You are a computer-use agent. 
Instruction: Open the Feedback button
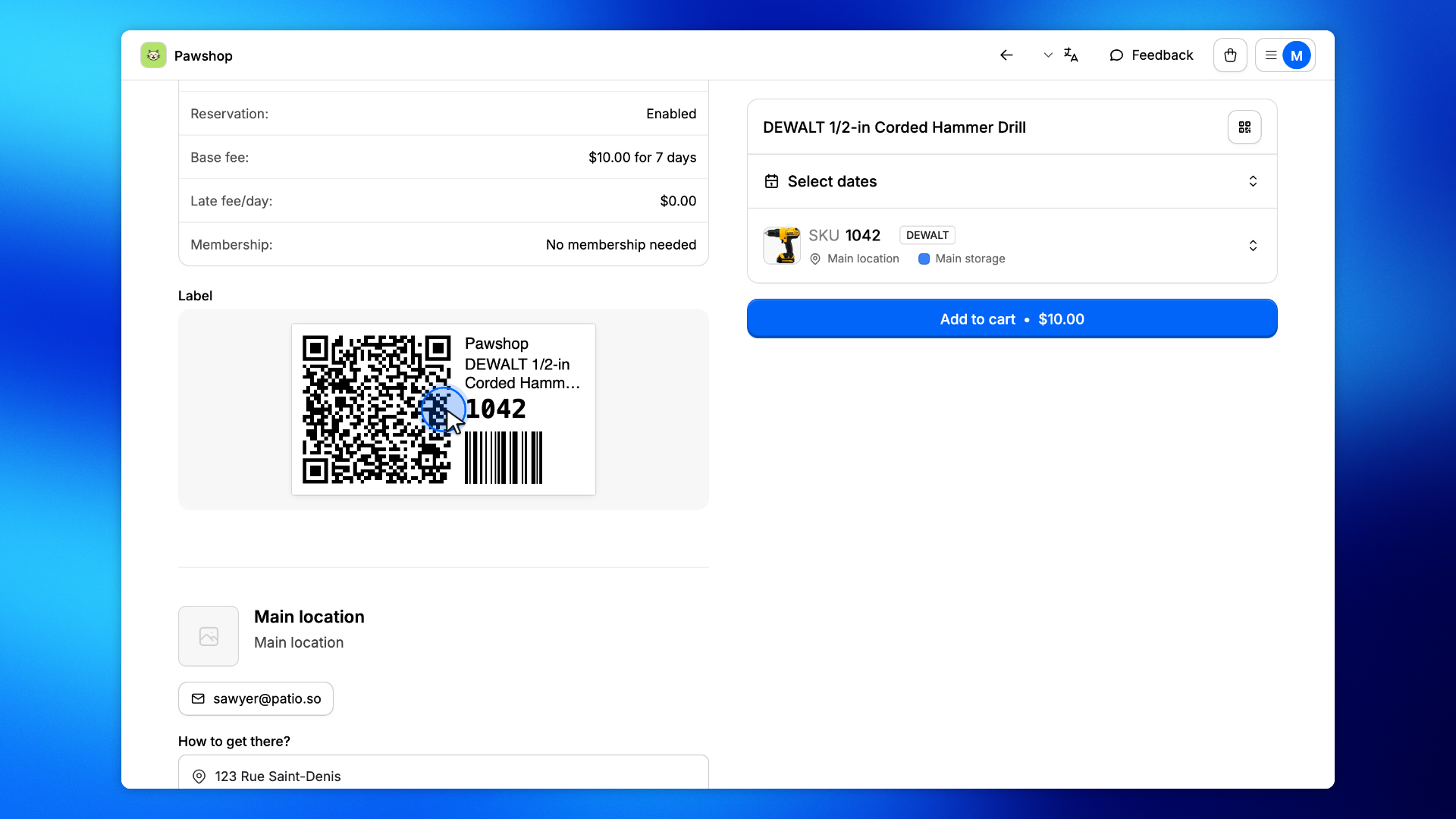point(1151,55)
